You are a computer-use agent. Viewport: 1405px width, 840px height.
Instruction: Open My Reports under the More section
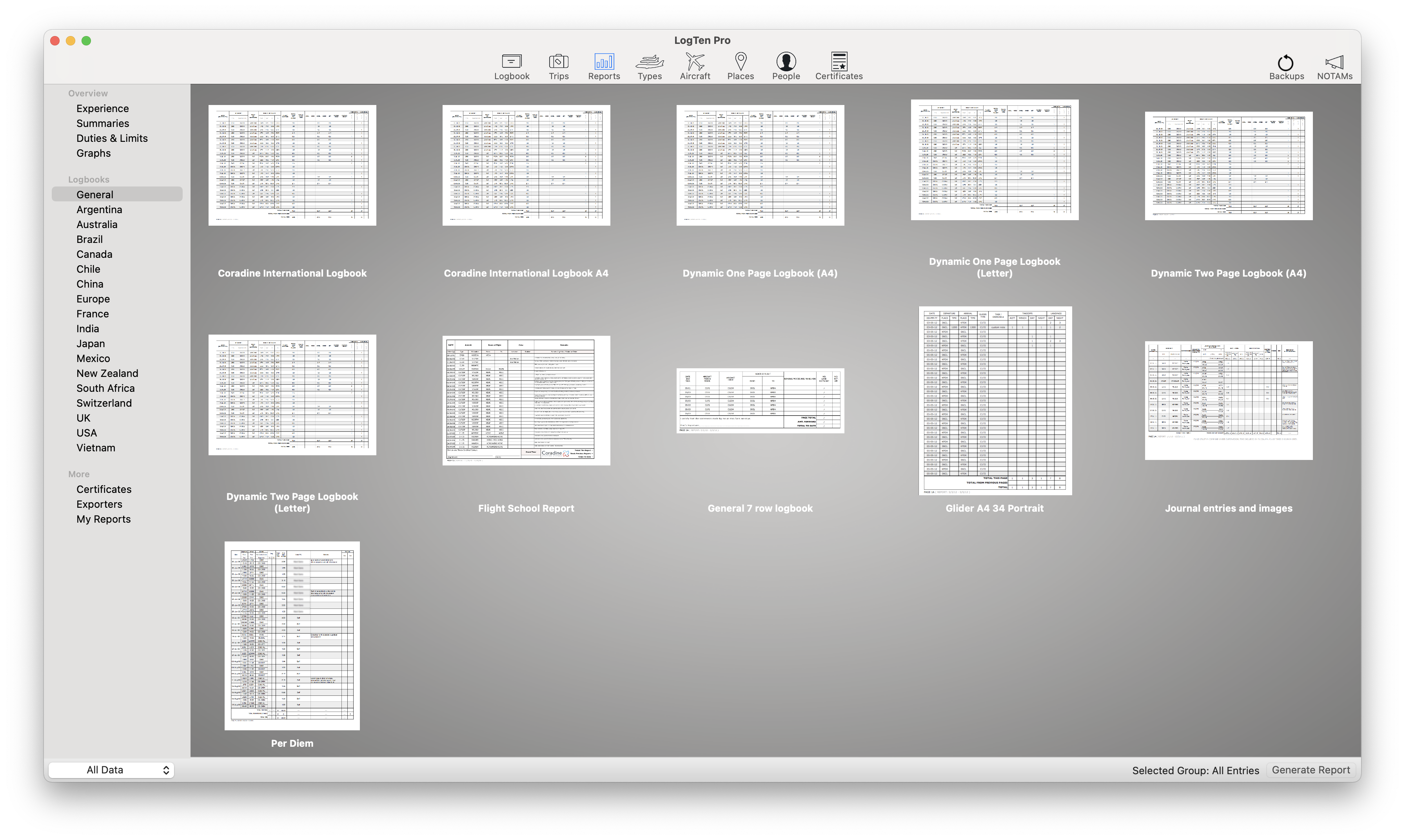[x=103, y=519]
